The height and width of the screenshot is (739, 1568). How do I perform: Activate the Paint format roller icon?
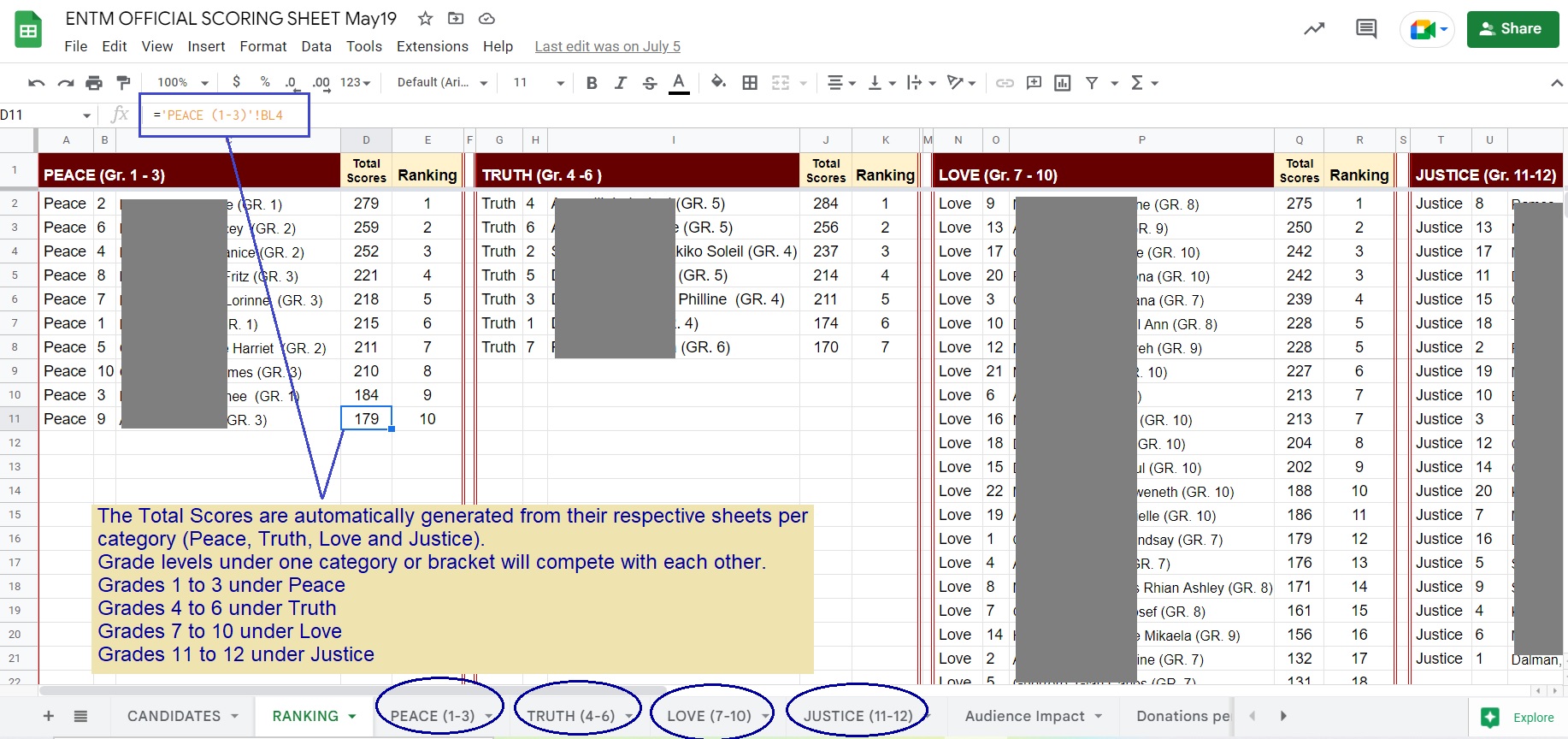click(123, 83)
